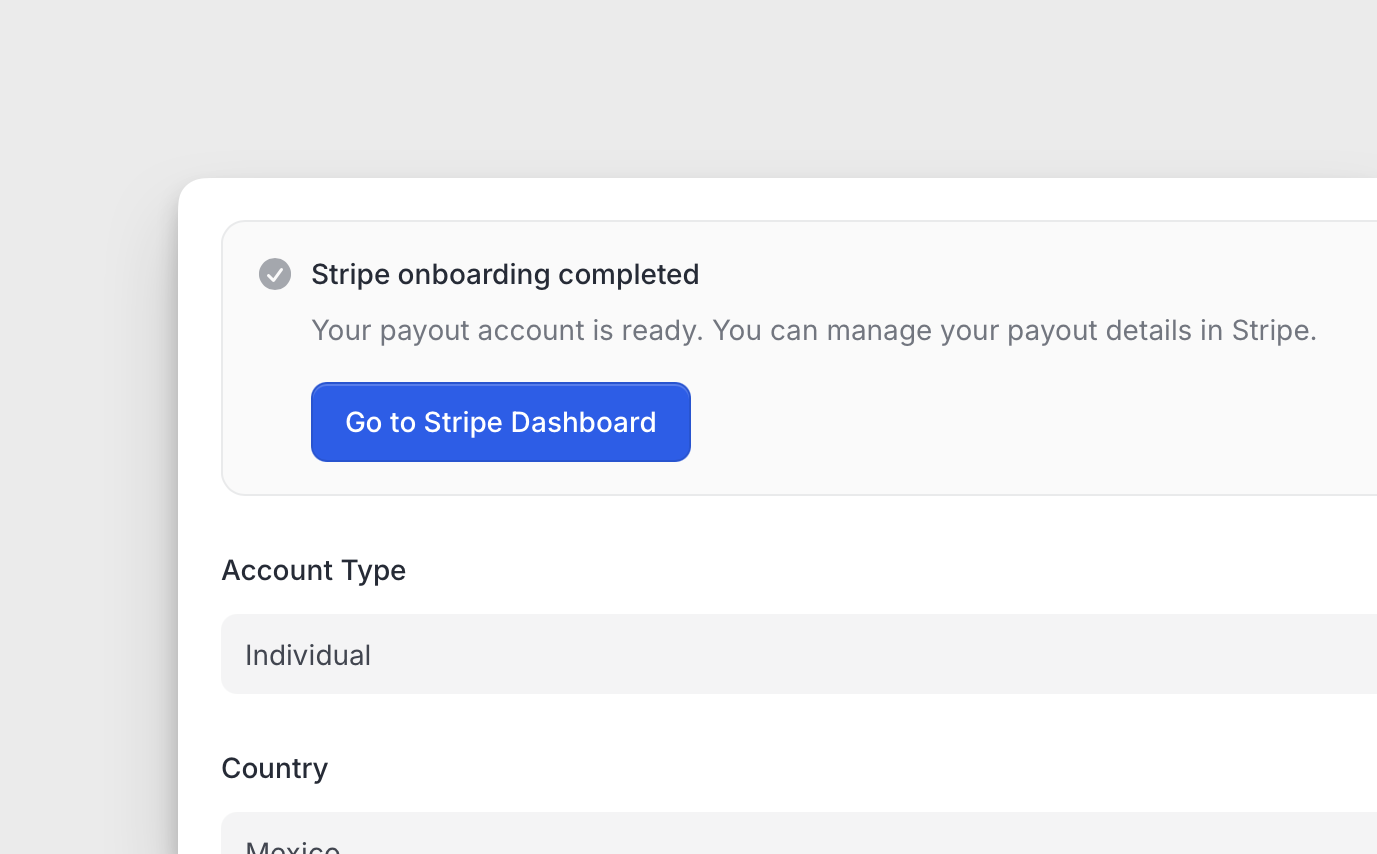Viewport: 1377px width, 854px height.
Task: Click the 'Dashboard' word on the blue button
Action: point(584,422)
